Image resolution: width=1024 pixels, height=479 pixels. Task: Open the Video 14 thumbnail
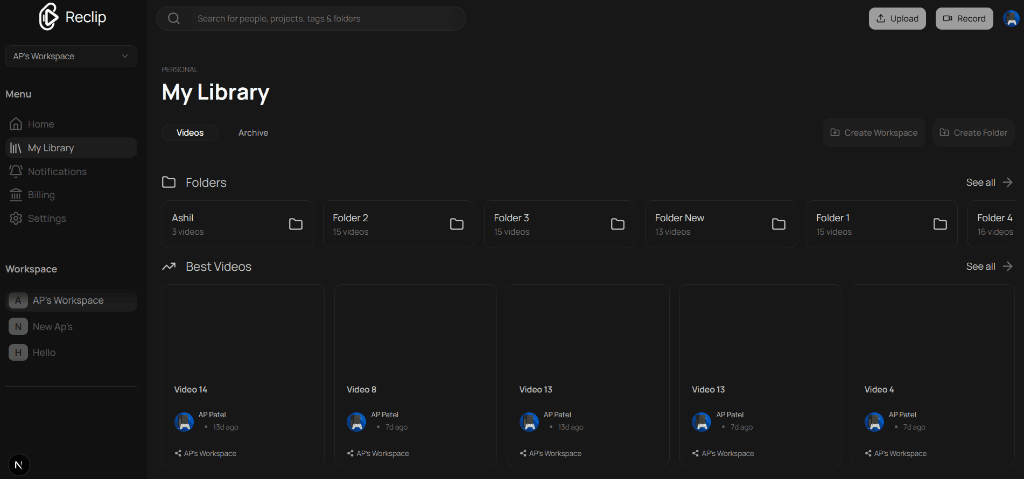(243, 330)
